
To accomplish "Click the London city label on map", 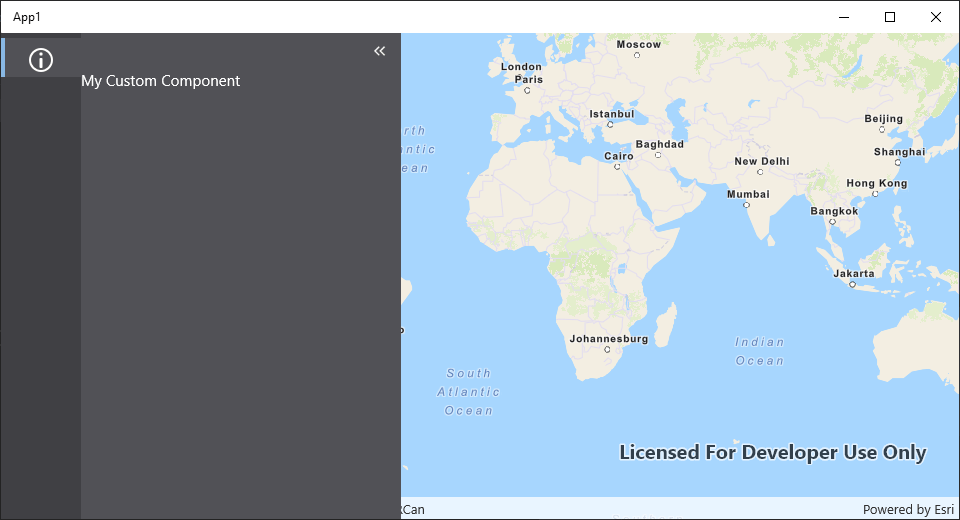I will (x=521, y=67).
